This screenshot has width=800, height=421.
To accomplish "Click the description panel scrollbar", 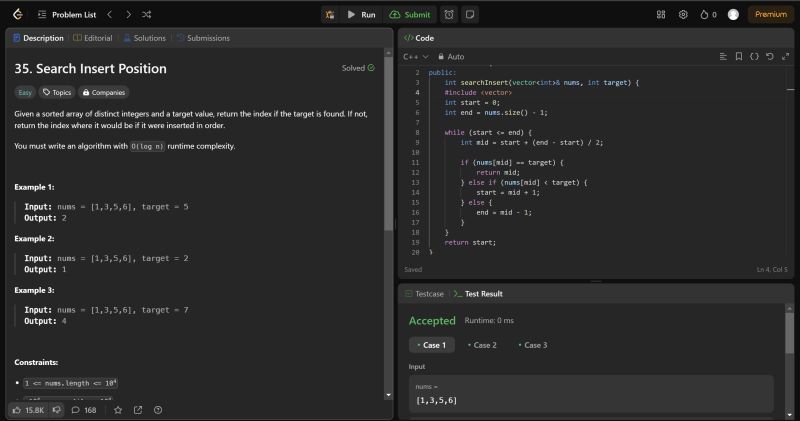I will [388, 143].
